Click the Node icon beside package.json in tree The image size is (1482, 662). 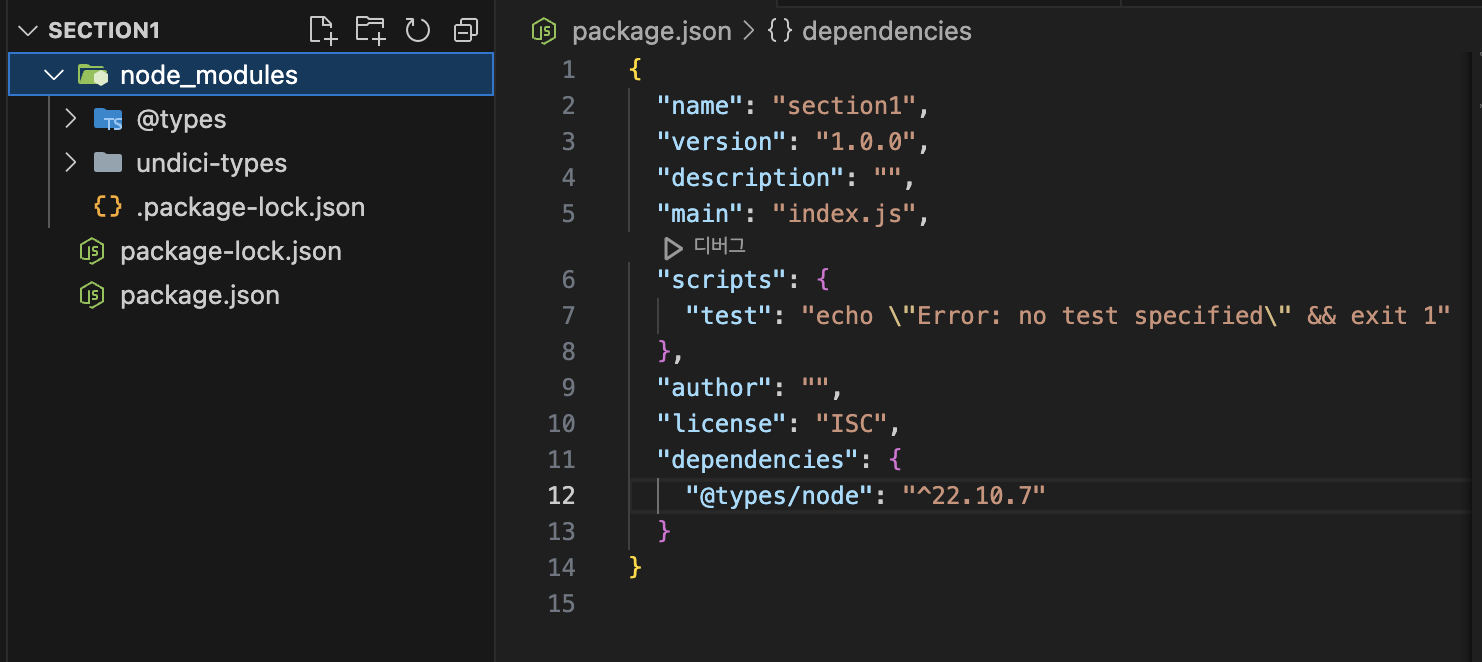point(92,295)
